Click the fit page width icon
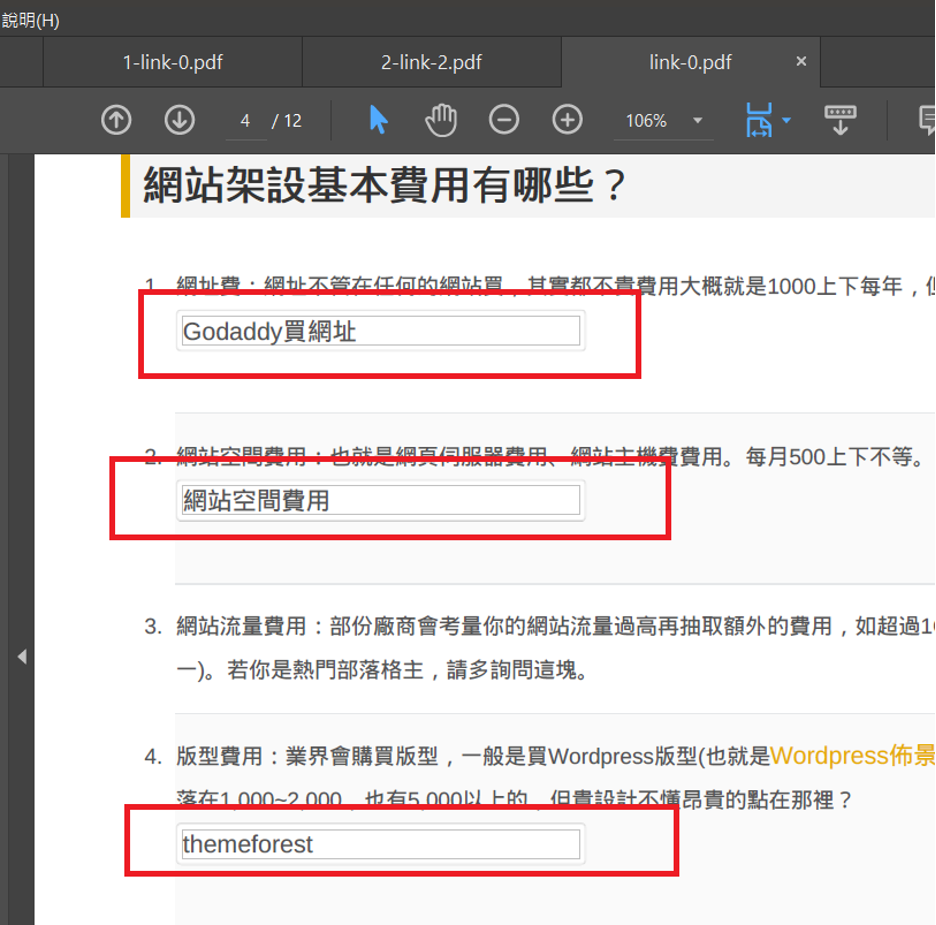This screenshot has height=925, width=936. coord(759,120)
